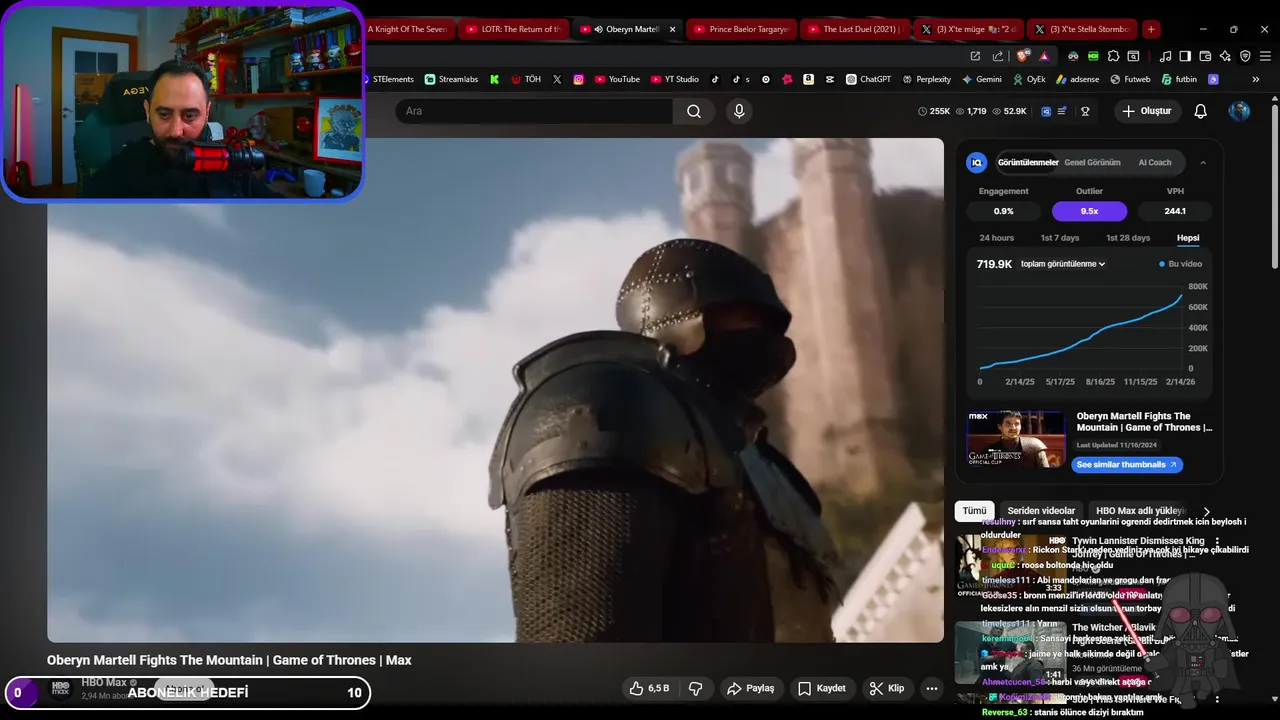
Task: Switch to Prince Baelor Targaryen browser tab
Action: [742, 29]
